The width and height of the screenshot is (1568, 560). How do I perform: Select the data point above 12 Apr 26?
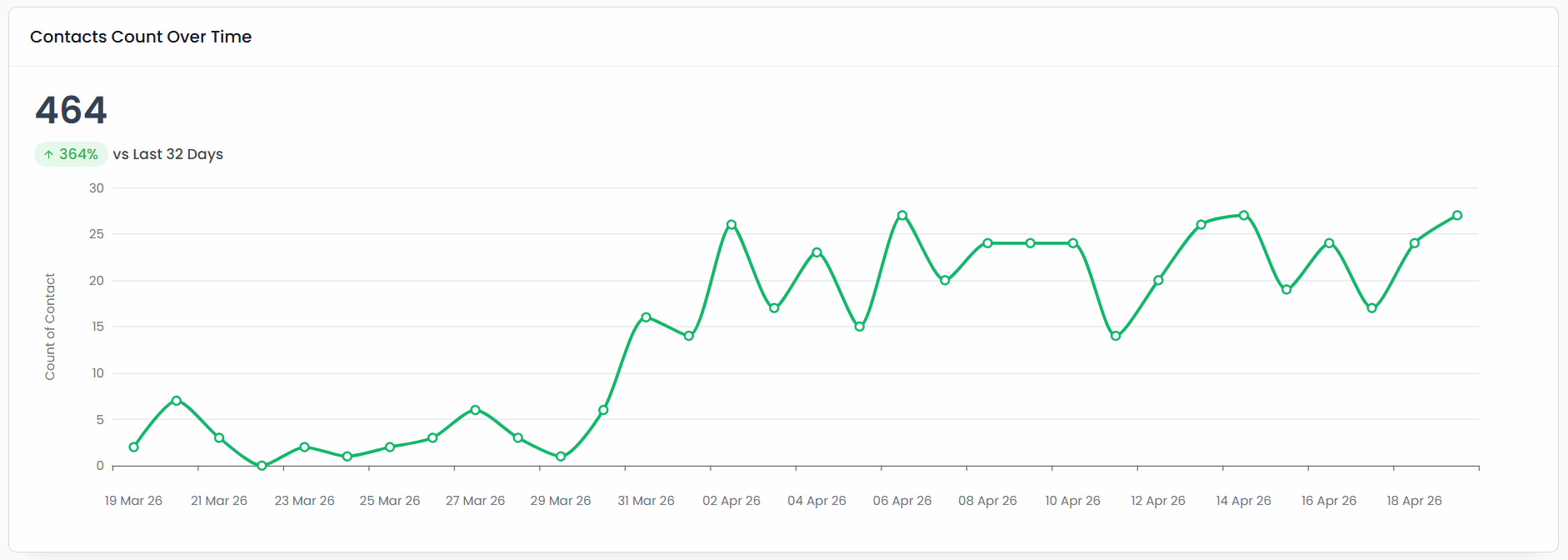pos(1158,281)
